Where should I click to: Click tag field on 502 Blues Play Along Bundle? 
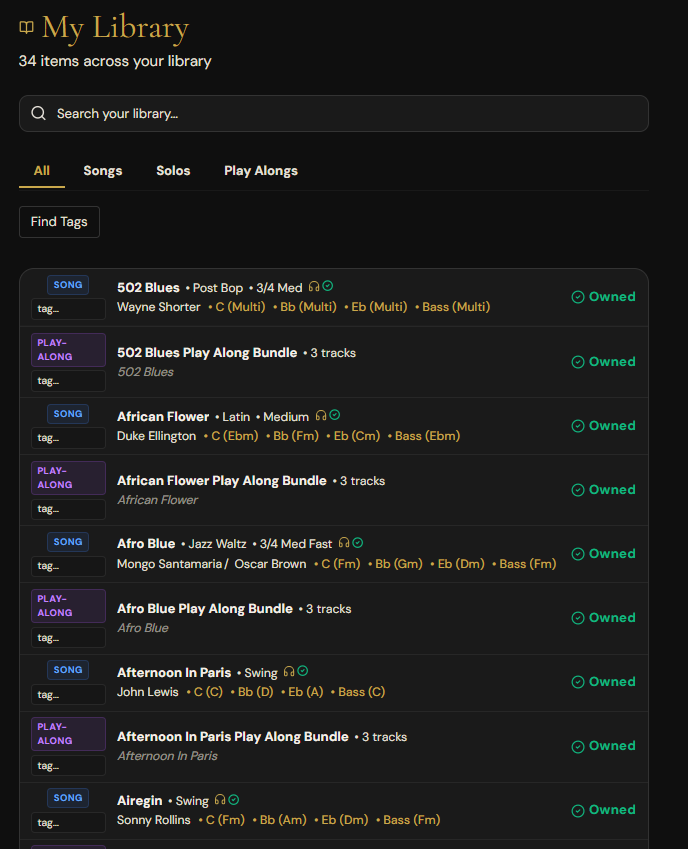click(68, 381)
